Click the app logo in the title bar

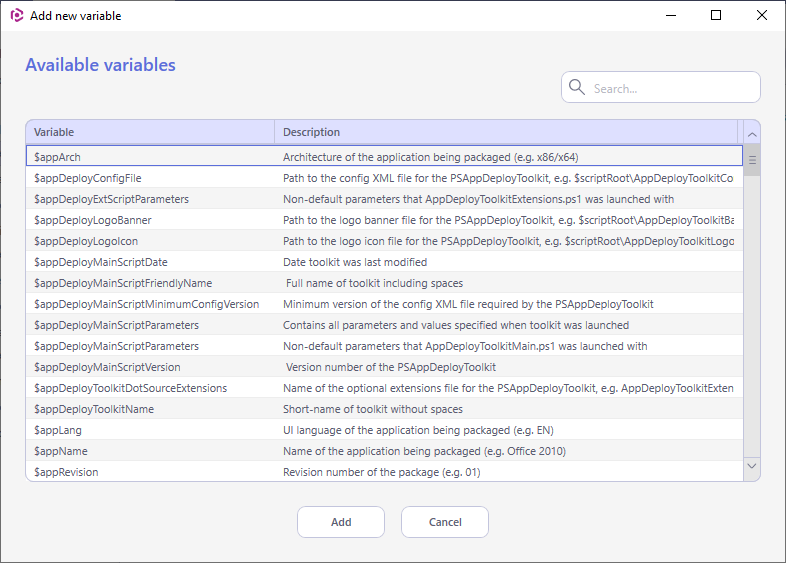[x=17, y=16]
